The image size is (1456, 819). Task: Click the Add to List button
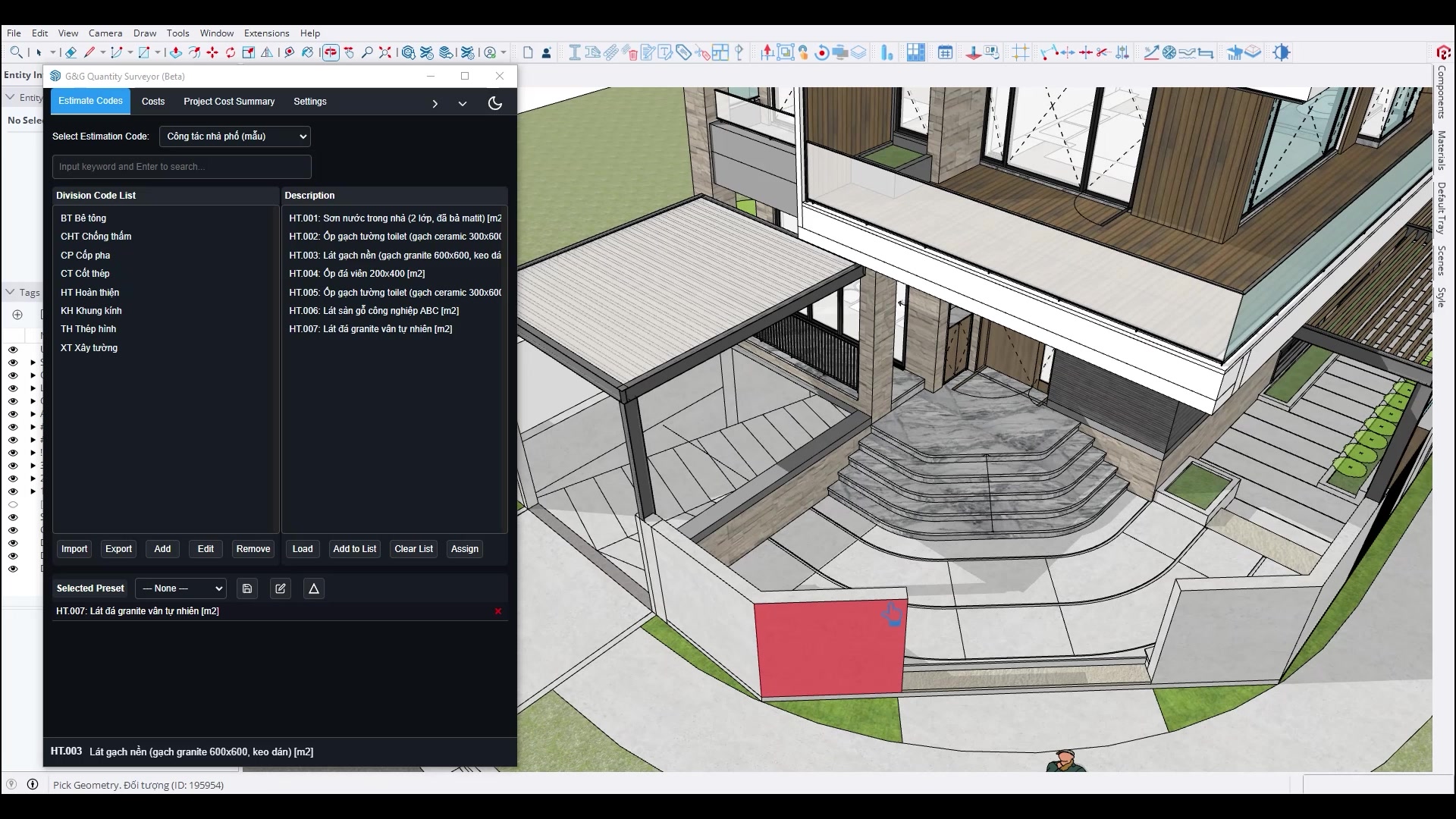click(x=355, y=549)
